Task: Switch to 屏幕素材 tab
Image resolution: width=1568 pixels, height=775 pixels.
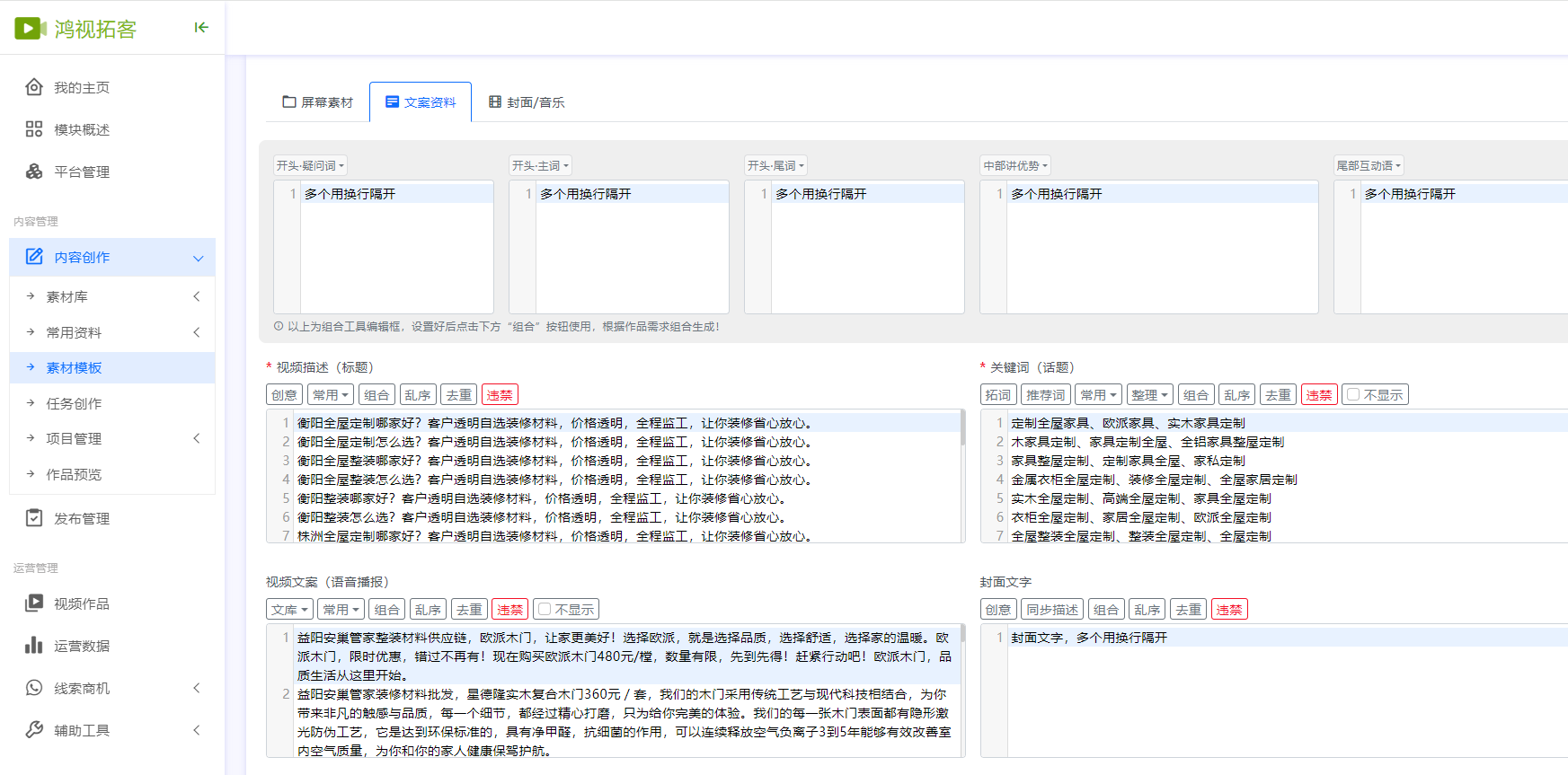Action: click(317, 102)
